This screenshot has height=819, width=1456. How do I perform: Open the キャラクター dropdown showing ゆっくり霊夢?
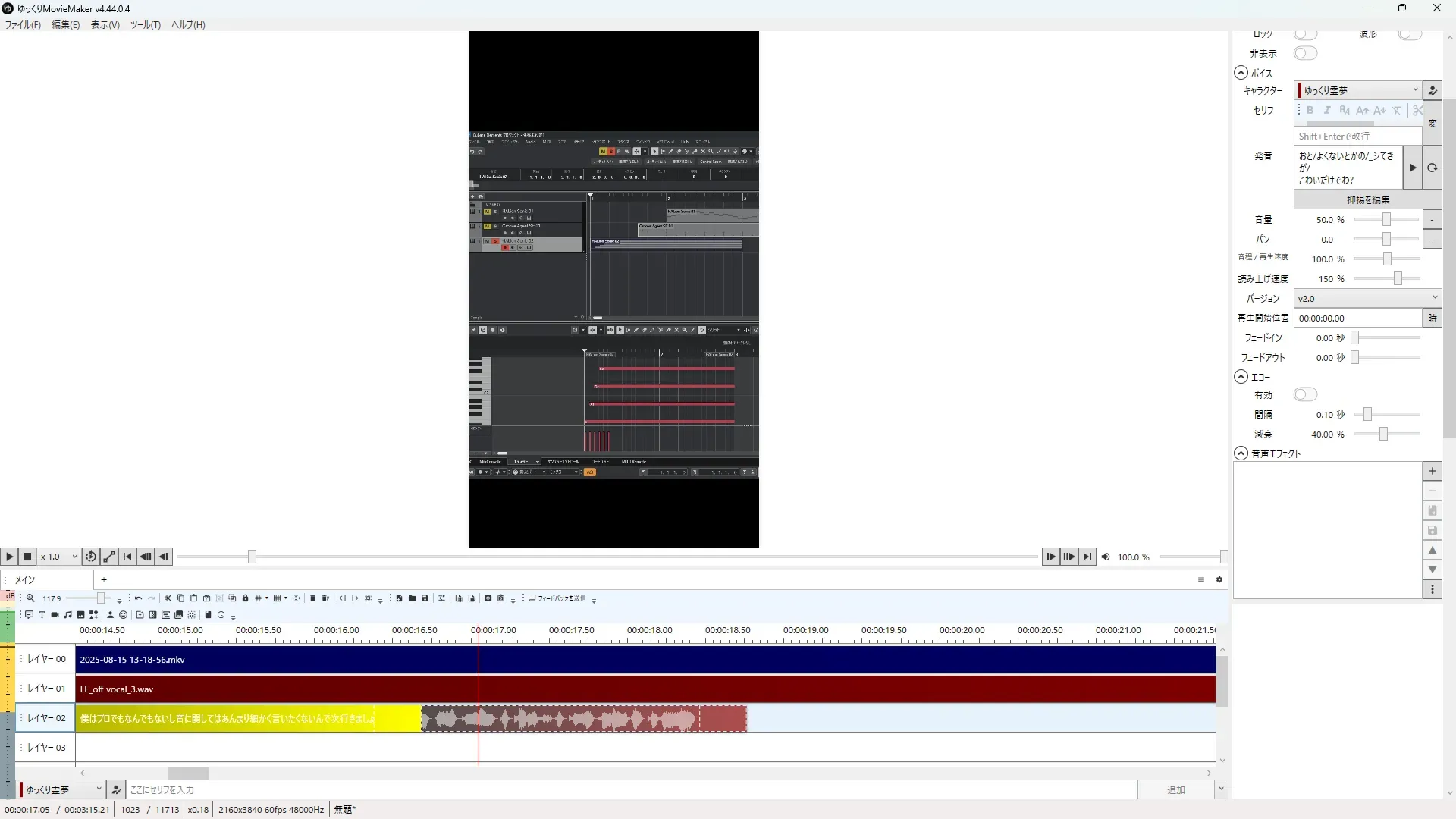click(x=1358, y=90)
